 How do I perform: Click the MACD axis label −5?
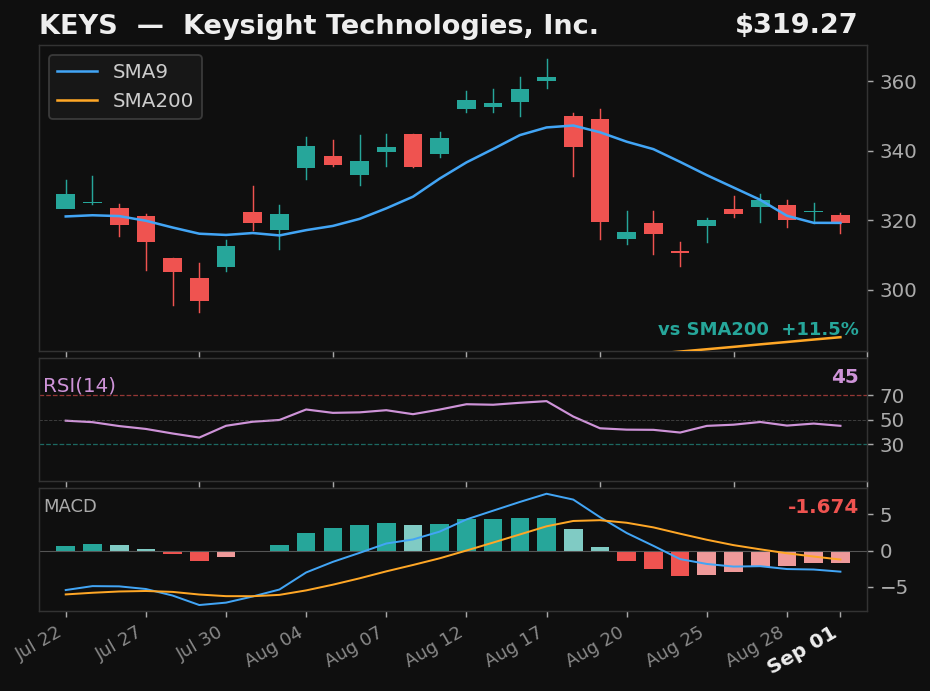(x=893, y=587)
